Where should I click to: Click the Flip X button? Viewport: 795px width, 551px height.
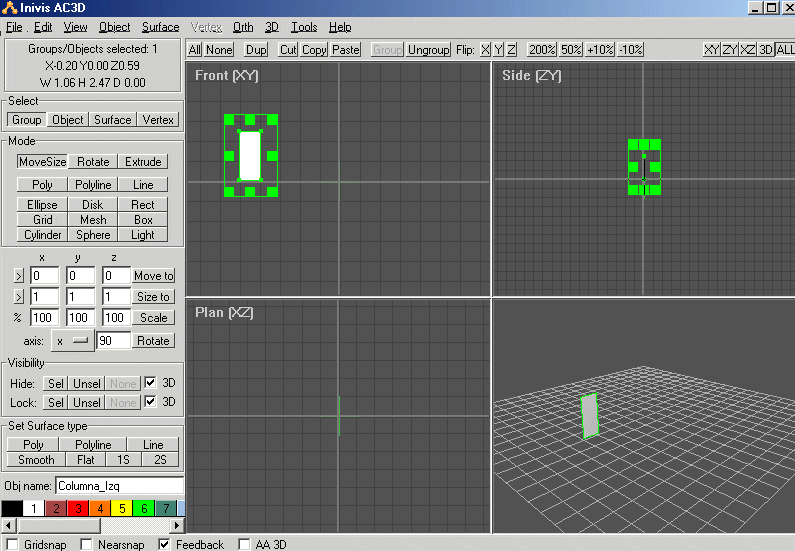485,49
